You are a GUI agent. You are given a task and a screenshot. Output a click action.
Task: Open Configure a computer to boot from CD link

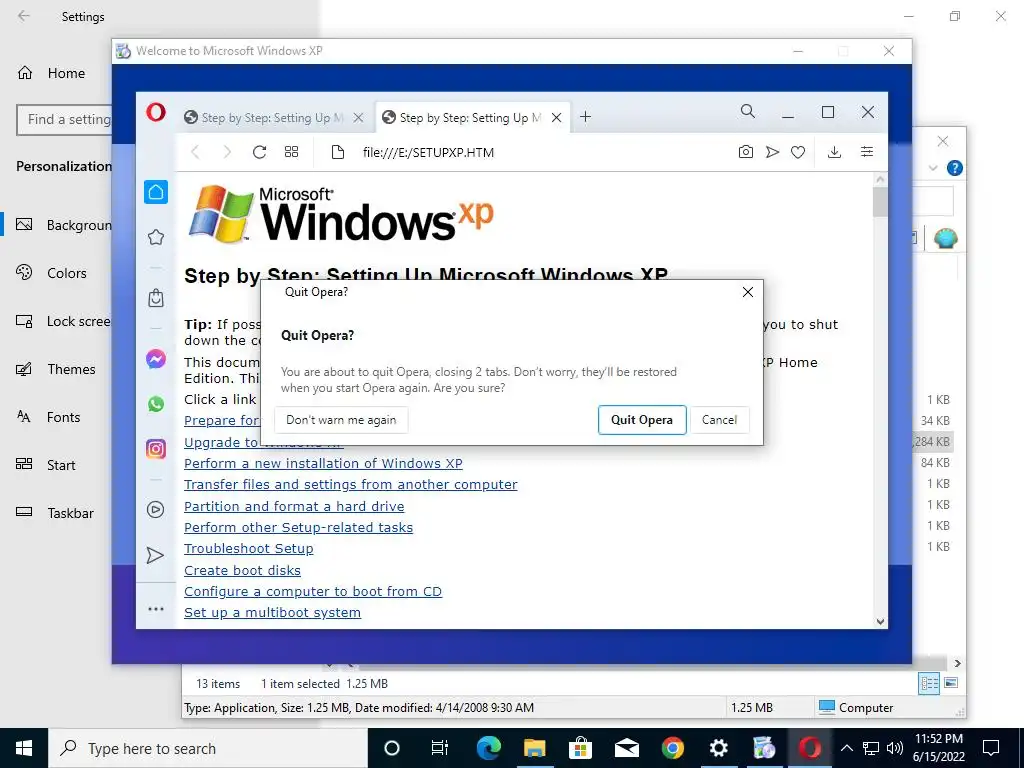[x=313, y=591]
